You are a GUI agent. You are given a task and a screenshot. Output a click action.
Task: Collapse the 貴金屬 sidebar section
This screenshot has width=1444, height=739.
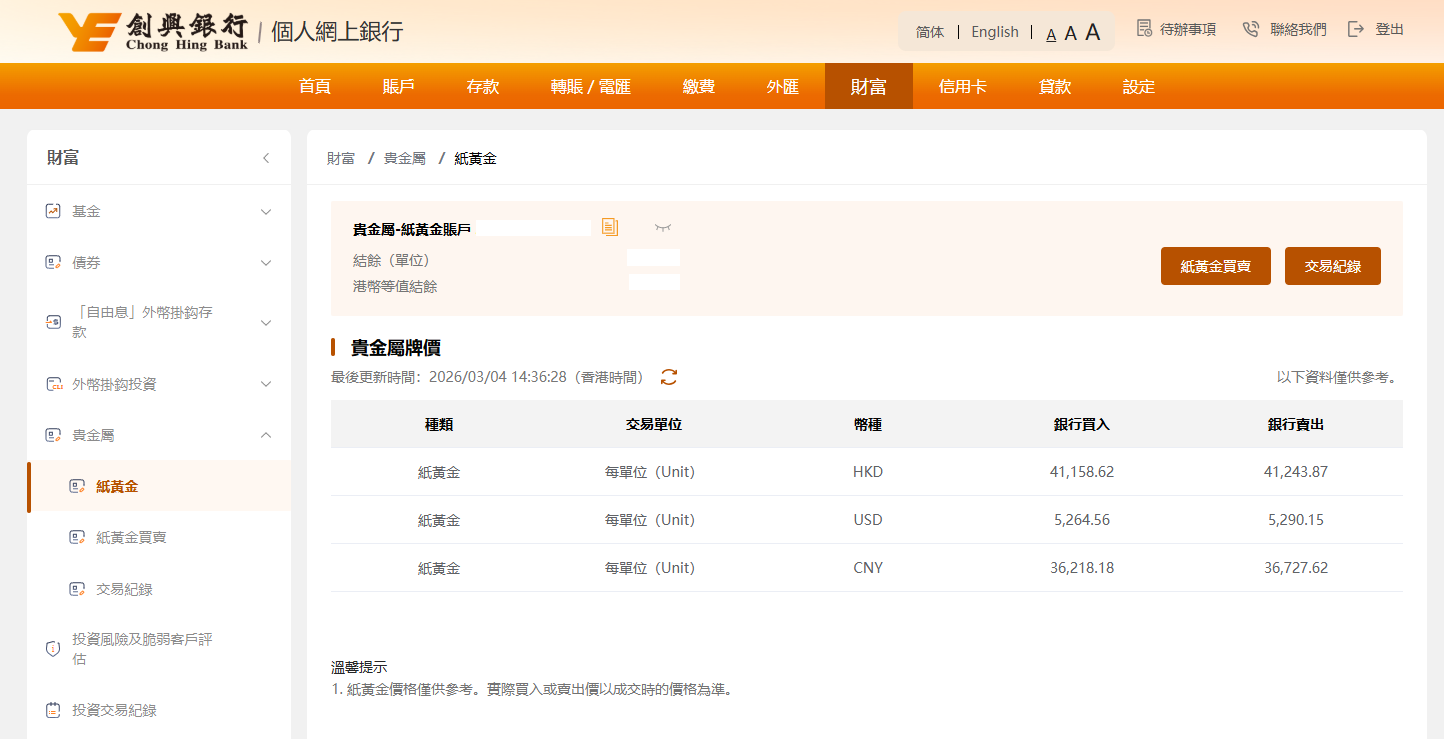[x=266, y=435]
